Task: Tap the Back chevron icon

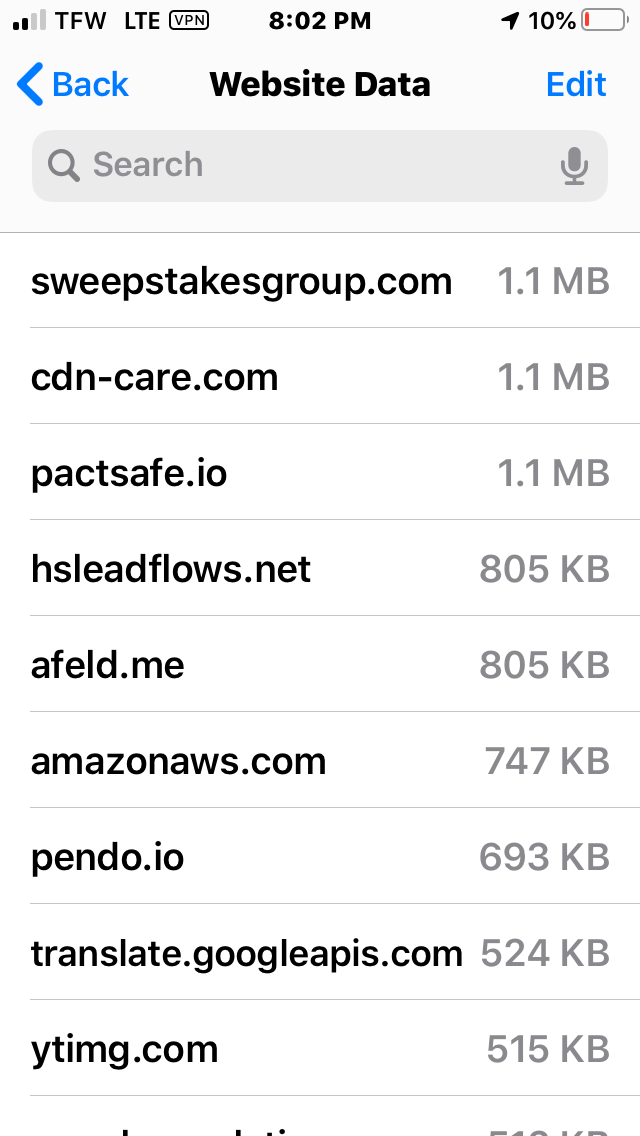Action: (x=31, y=85)
